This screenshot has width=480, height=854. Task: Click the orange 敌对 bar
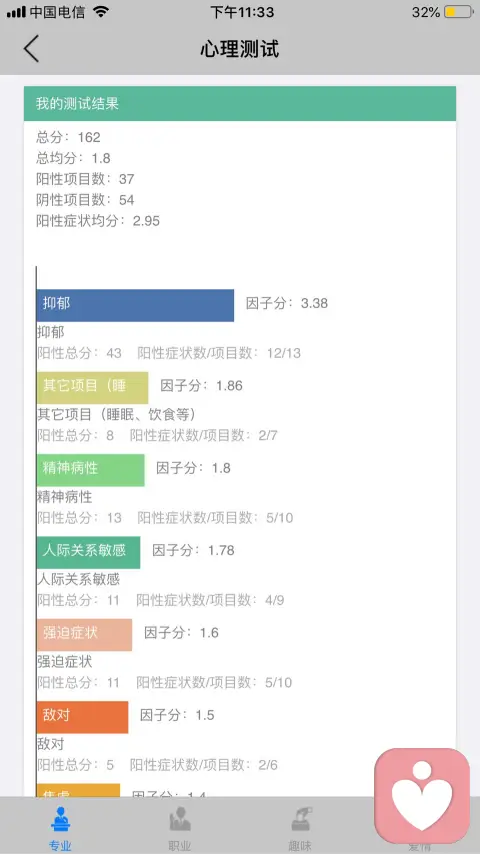point(82,717)
